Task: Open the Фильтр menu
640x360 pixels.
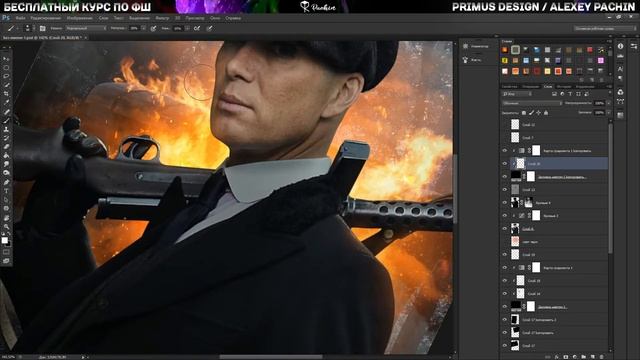Action: tap(162, 18)
